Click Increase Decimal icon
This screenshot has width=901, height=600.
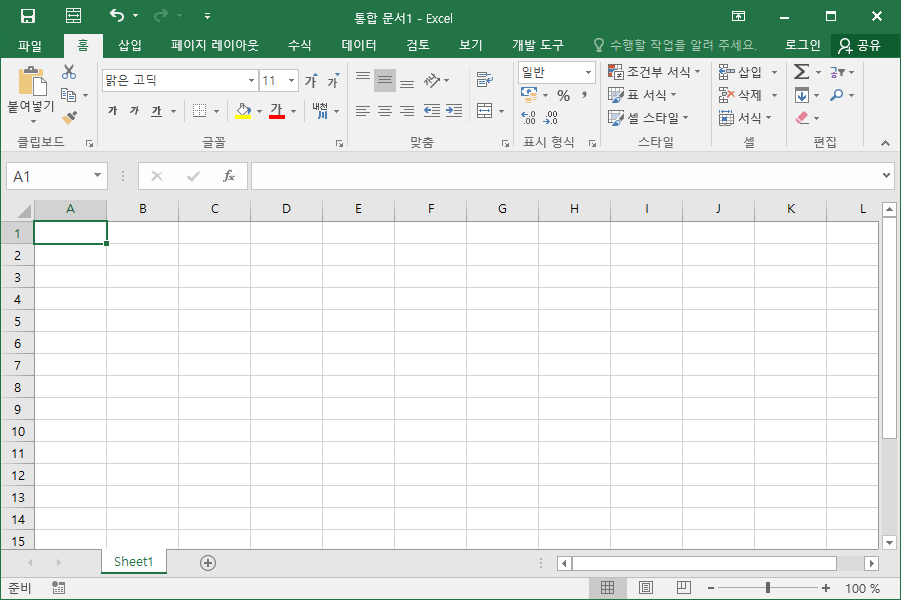pos(529,118)
